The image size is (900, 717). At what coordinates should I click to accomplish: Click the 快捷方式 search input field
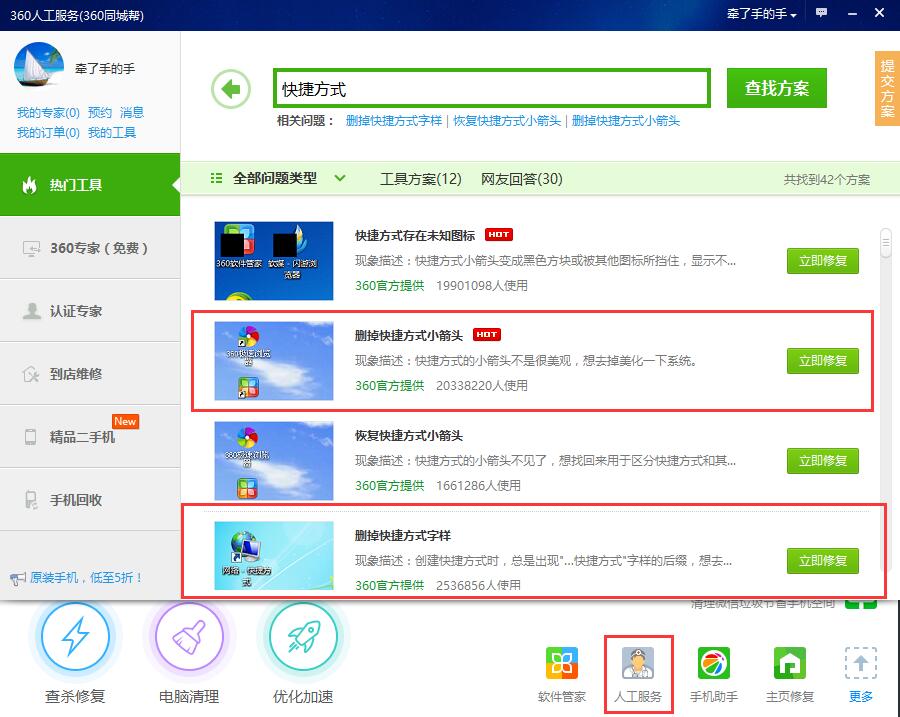492,88
